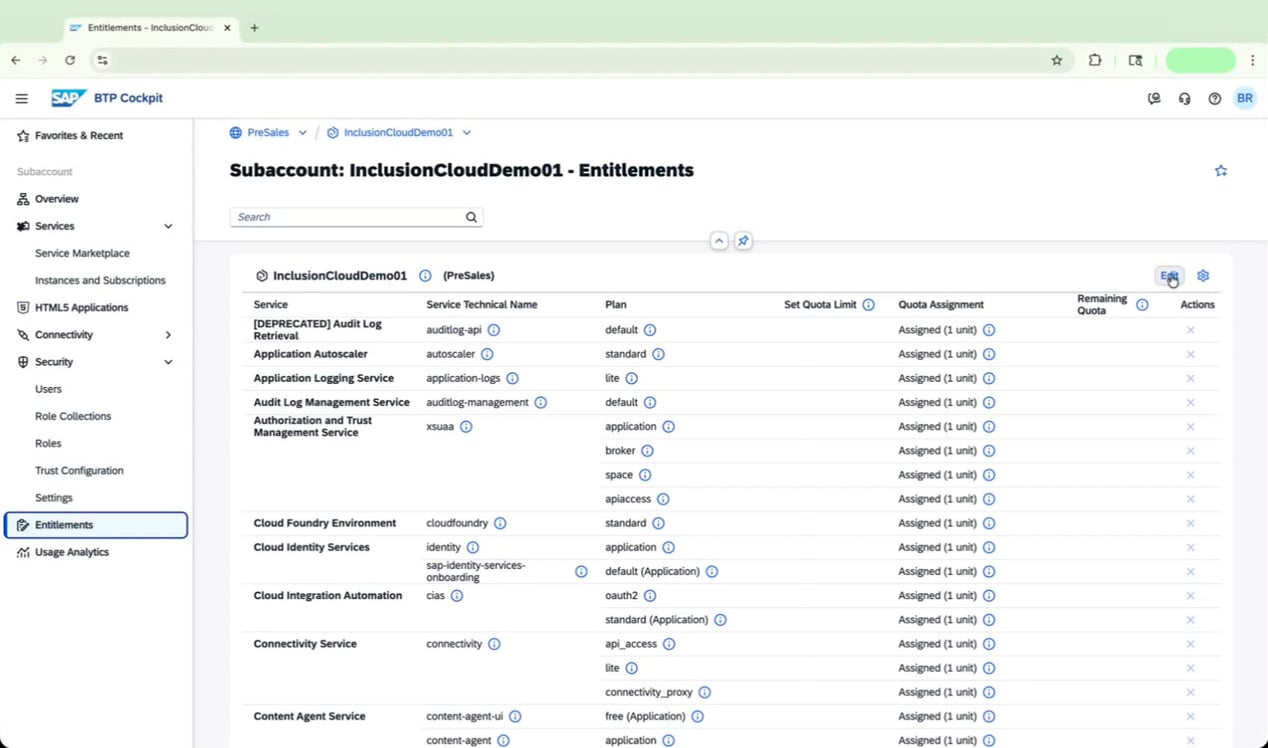This screenshot has height=748, width=1268.
Task: Remove the Audit Log Management Service entitlement
Action: point(1190,402)
